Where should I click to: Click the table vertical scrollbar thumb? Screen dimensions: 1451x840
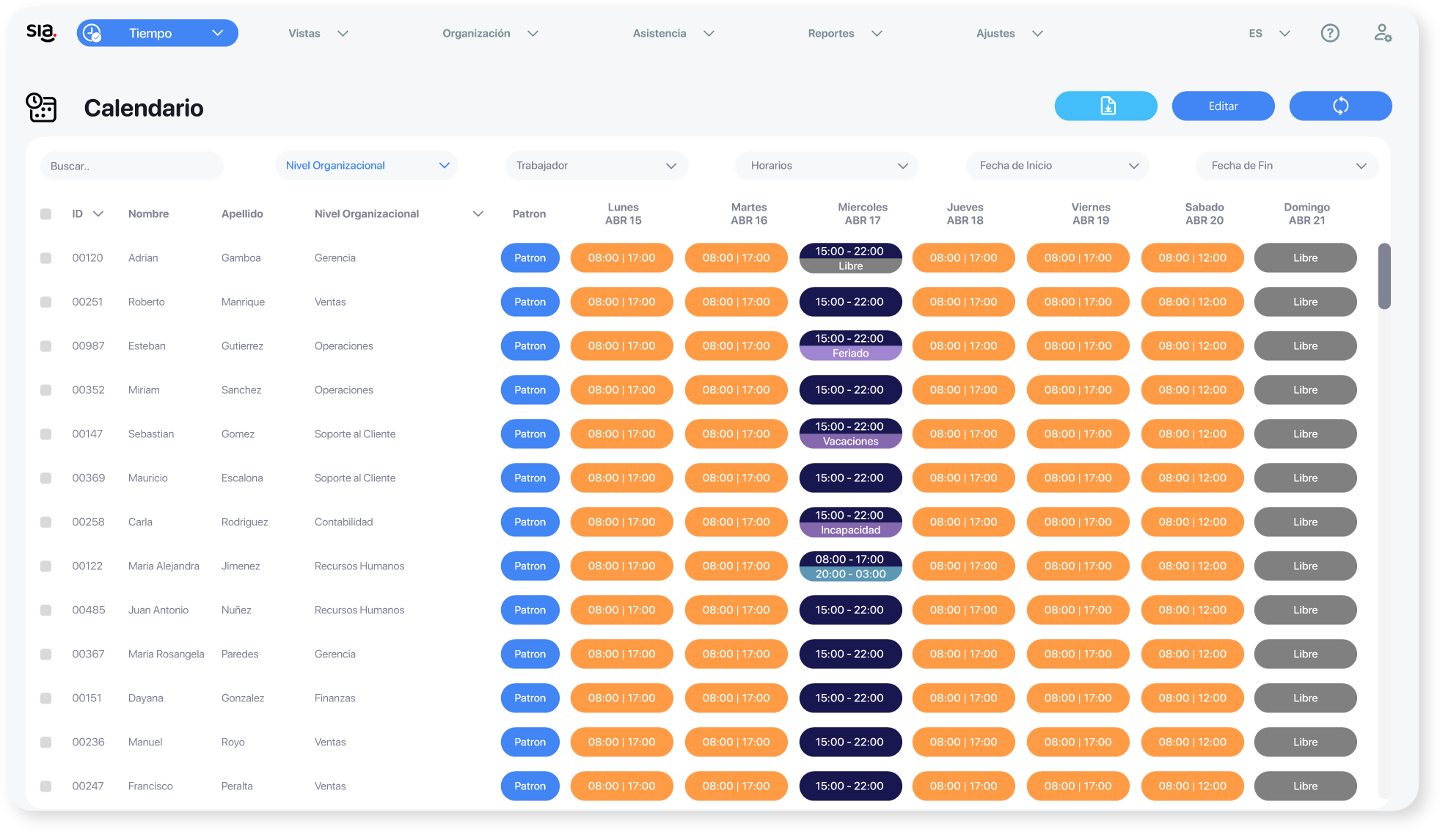(x=1384, y=277)
